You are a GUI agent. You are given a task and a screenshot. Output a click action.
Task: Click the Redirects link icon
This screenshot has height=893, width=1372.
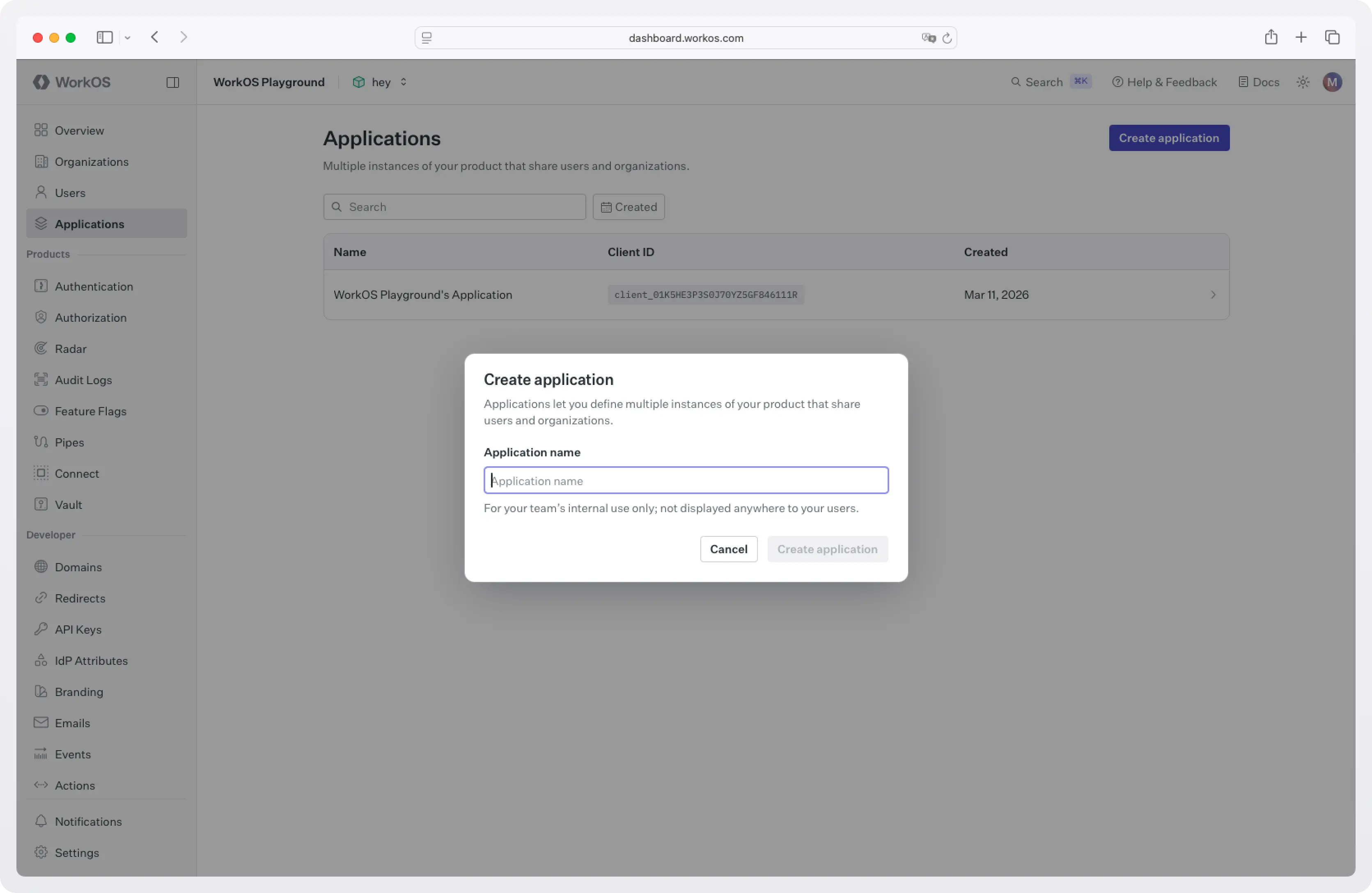coord(41,598)
